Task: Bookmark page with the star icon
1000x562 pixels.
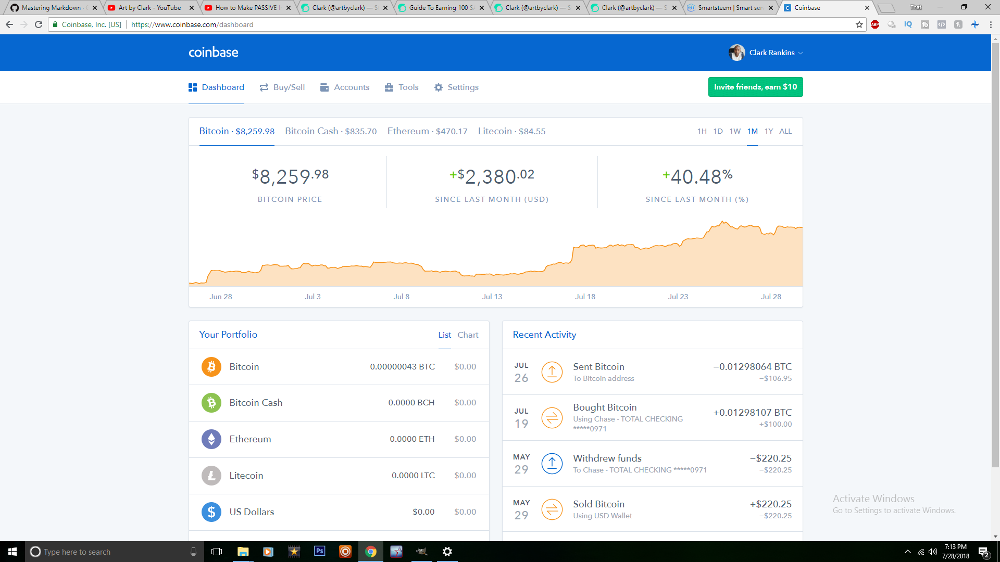Action: (x=859, y=24)
